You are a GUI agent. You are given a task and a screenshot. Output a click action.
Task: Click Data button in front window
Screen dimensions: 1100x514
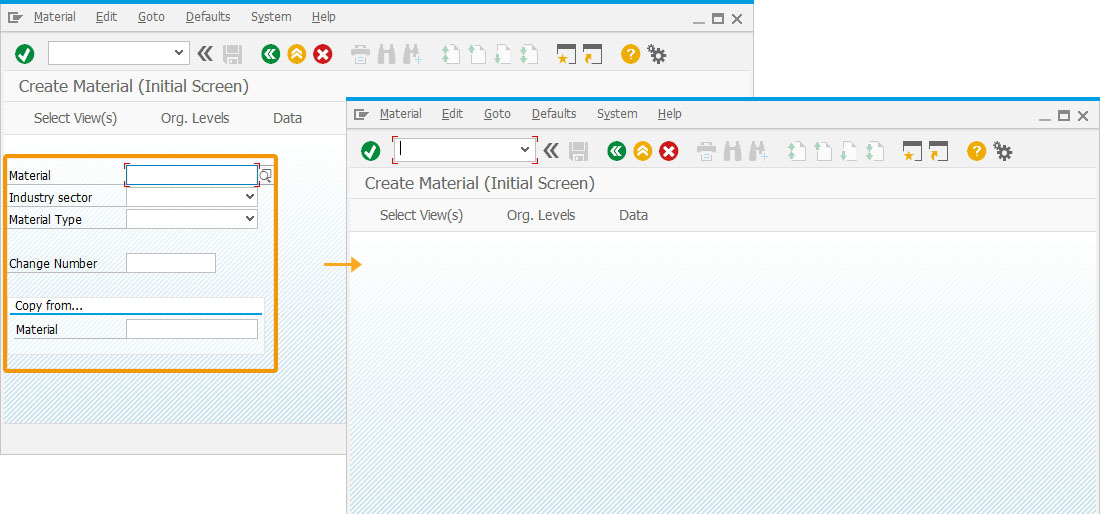pyautogui.click(x=633, y=215)
